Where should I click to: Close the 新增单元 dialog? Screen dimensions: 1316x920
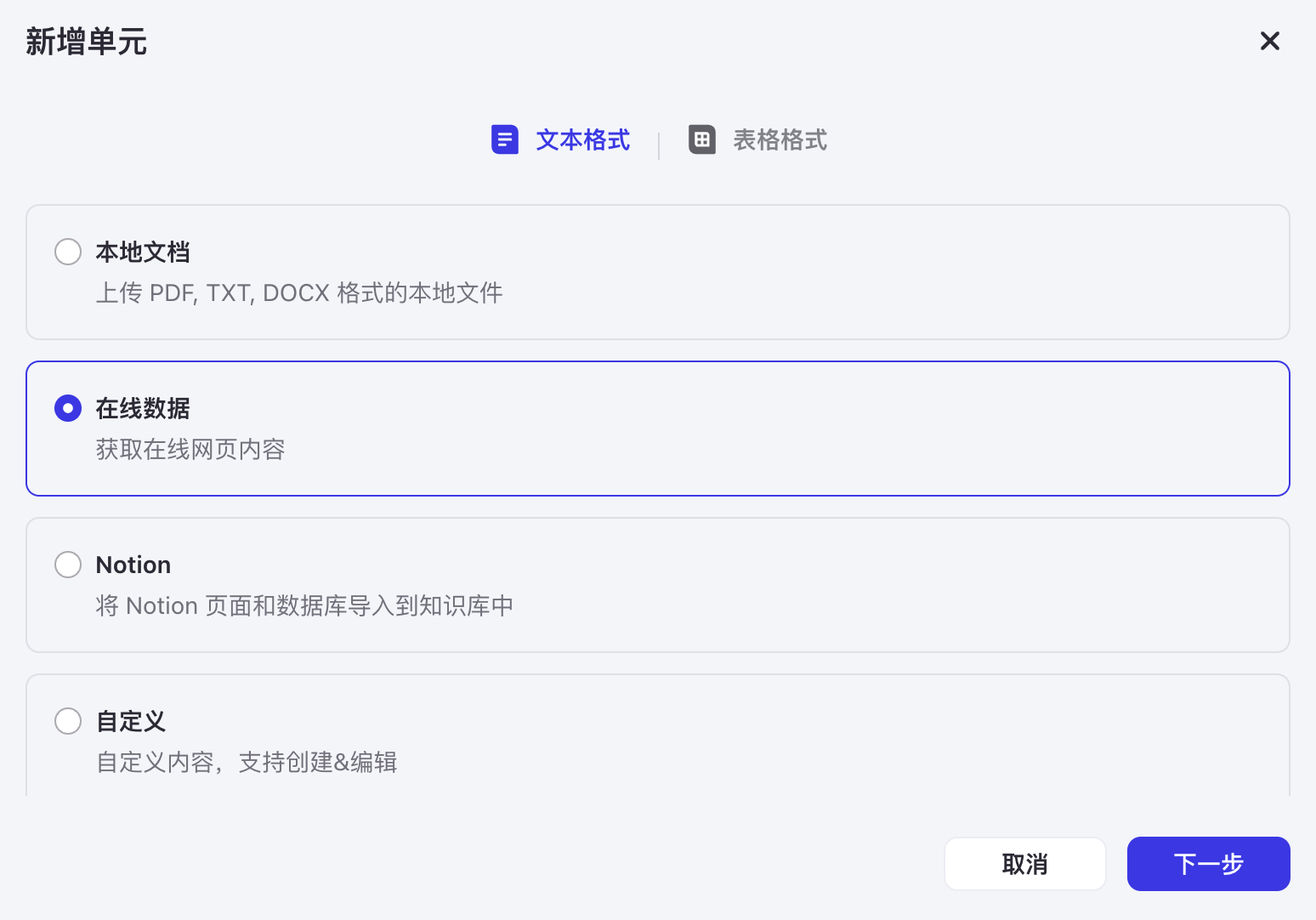[1269, 41]
